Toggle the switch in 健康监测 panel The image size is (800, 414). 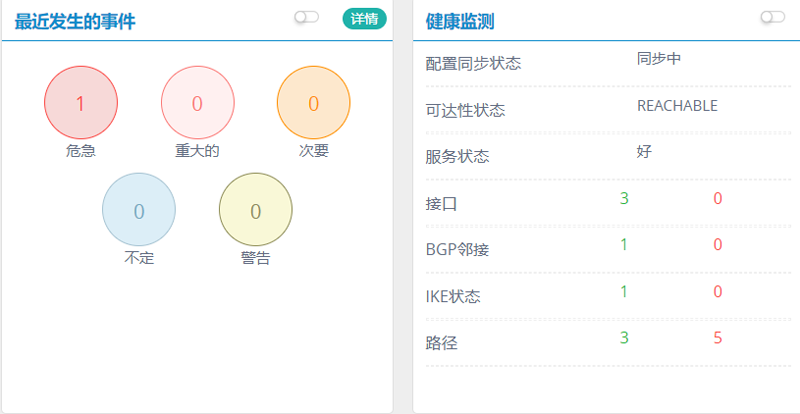[772, 17]
